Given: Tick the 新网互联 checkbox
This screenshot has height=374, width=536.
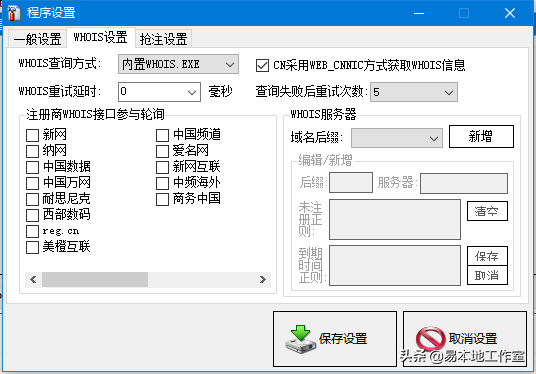Looking at the screenshot, I should (162, 167).
